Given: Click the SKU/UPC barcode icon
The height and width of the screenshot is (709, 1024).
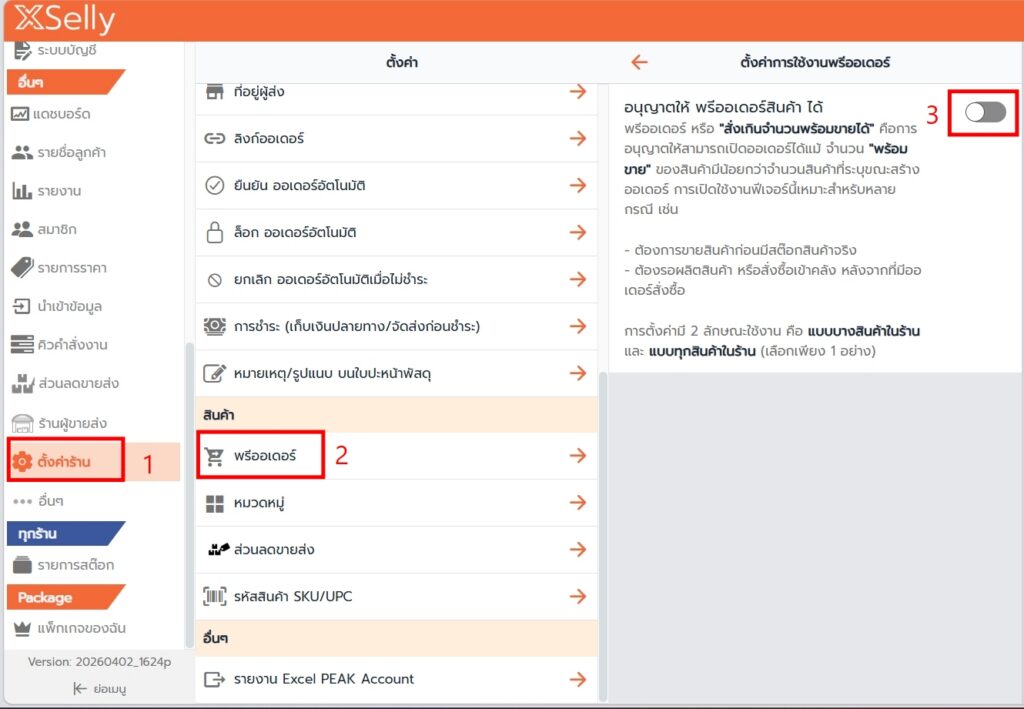Looking at the screenshot, I should click(x=214, y=597).
